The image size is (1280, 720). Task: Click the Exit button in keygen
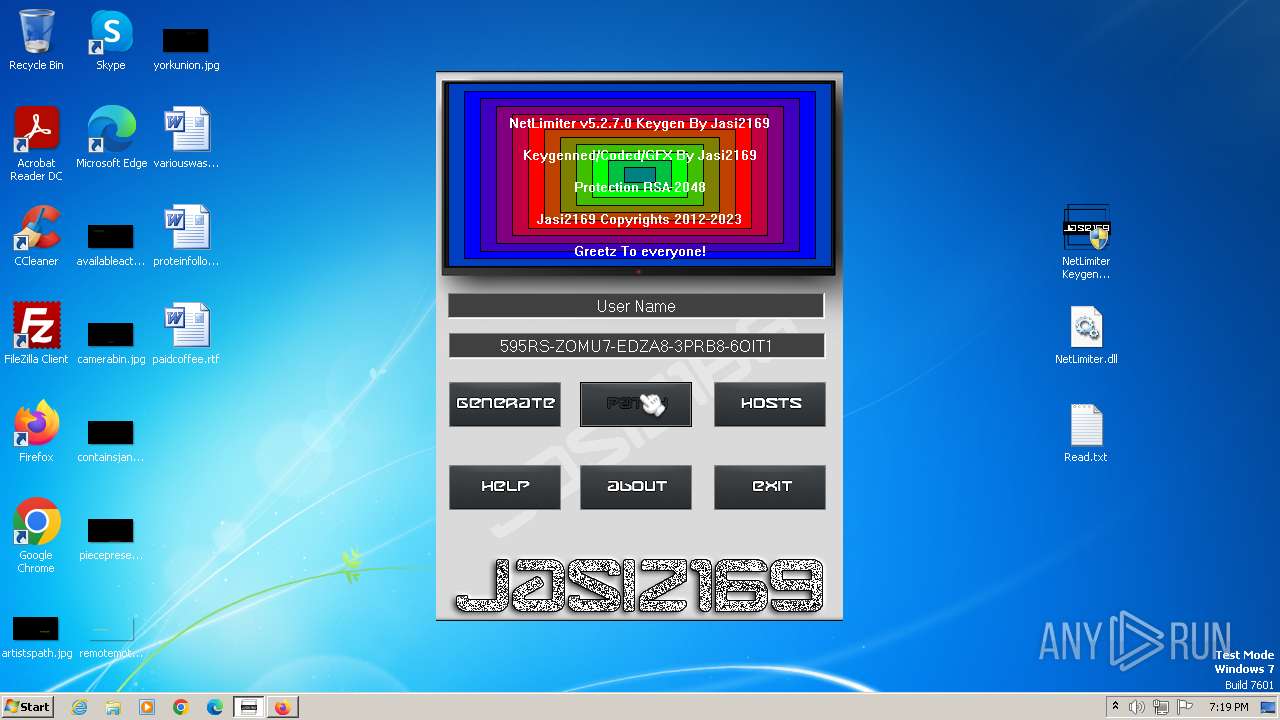click(770, 487)
